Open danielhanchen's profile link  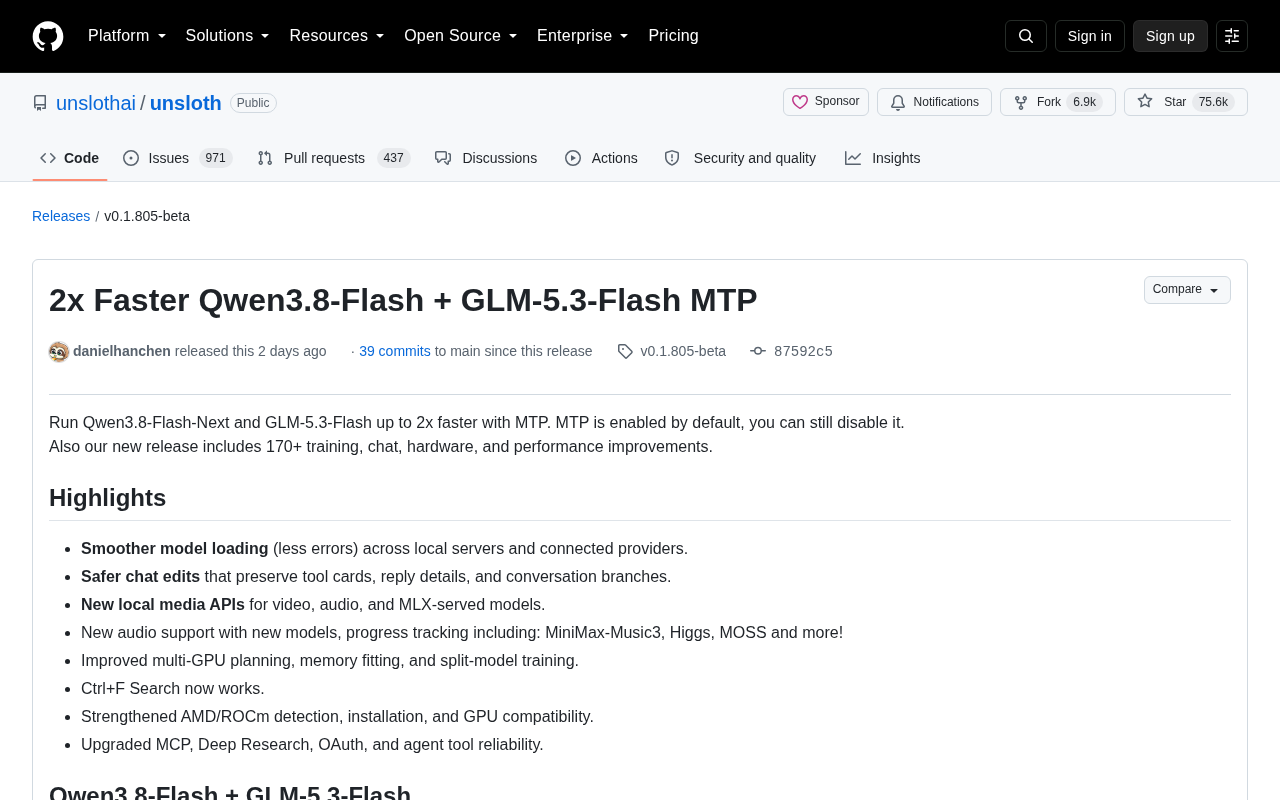(x=122, y=351)
